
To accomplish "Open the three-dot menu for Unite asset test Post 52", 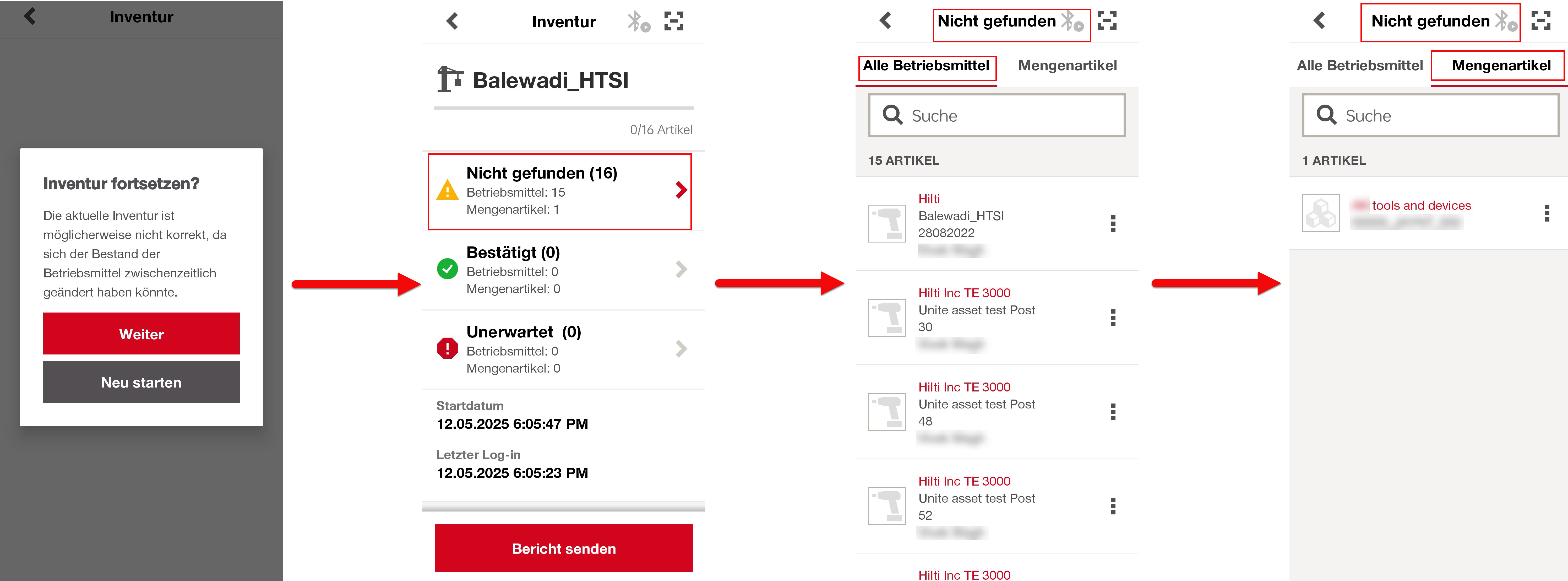I will click(1113, 506).
